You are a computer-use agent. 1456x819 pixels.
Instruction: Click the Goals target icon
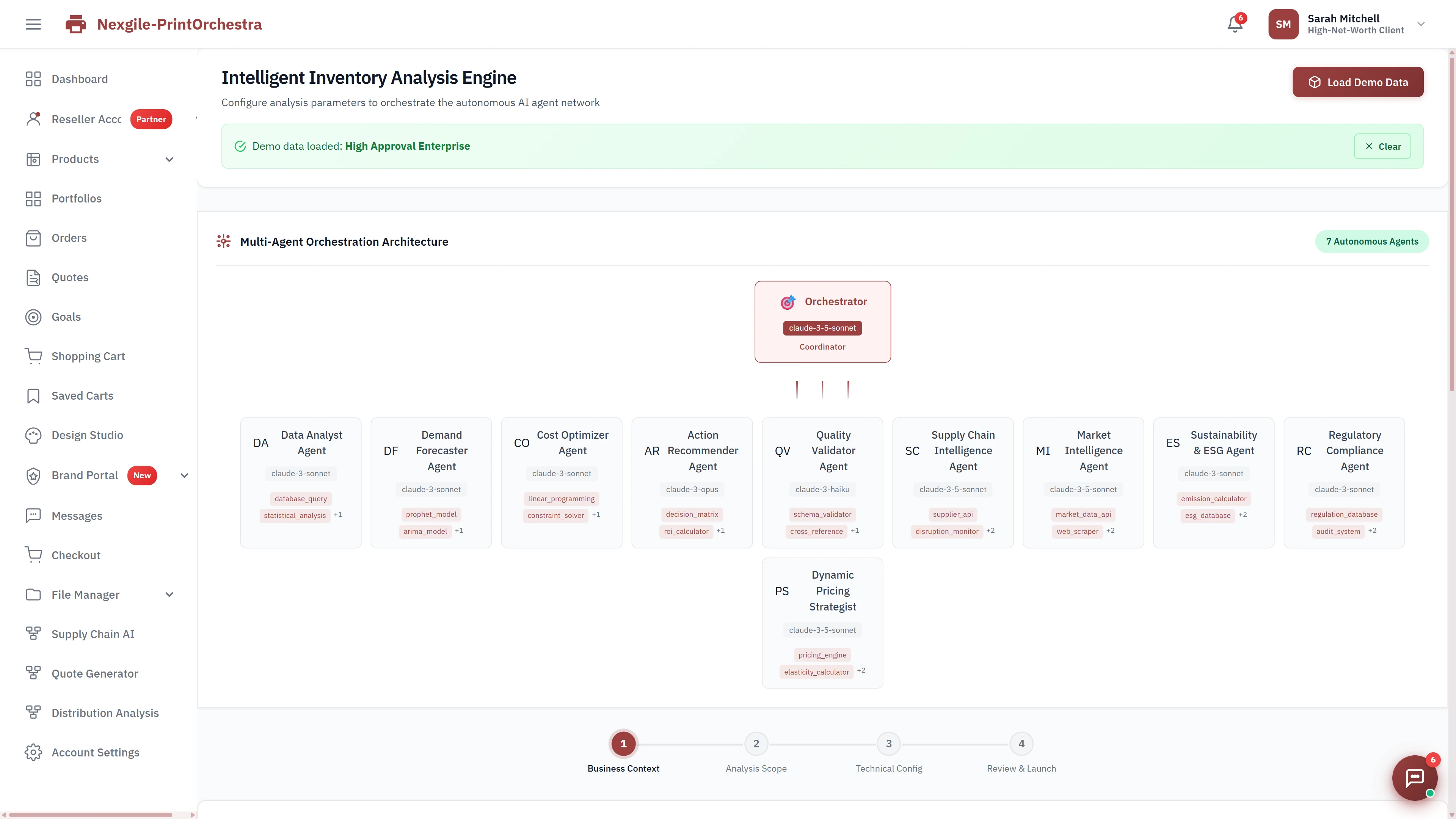point(33,317)
